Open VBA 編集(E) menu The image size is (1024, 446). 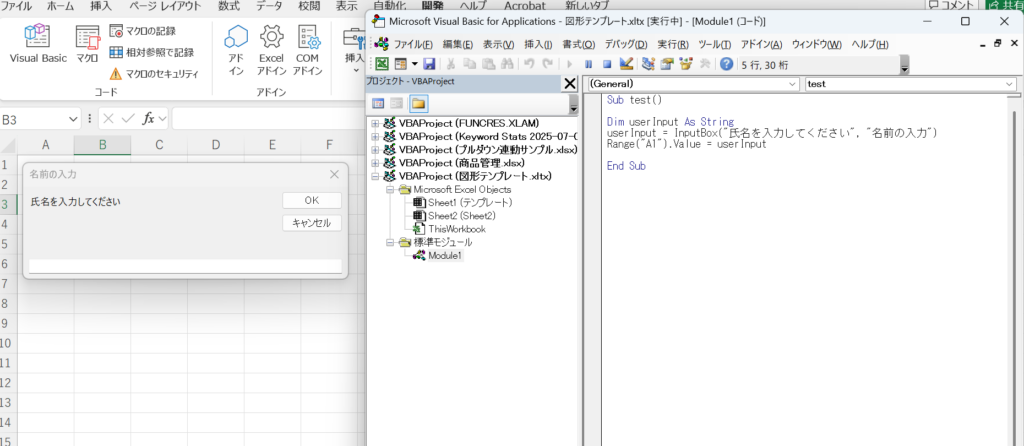pos(458,44)
